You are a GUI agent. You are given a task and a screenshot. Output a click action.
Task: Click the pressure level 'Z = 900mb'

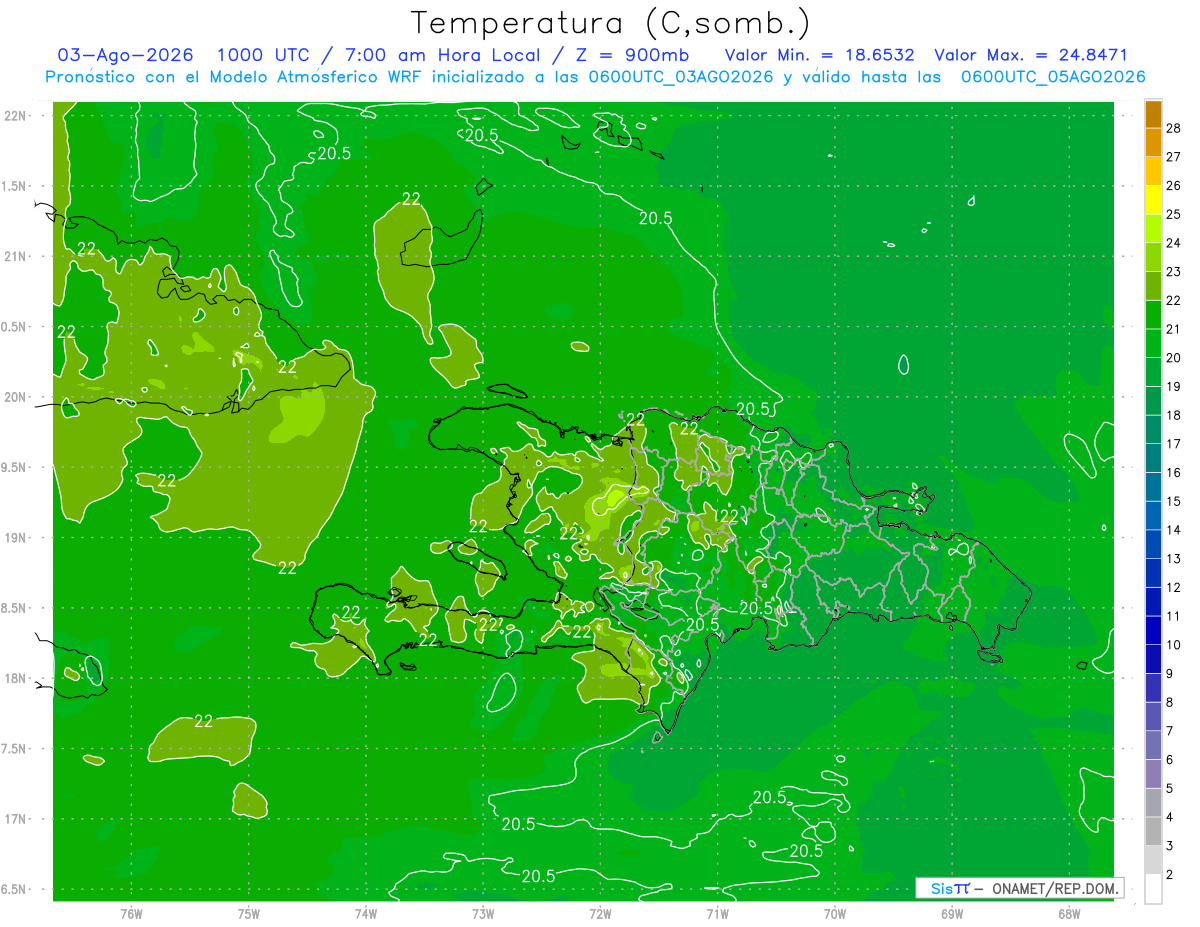coord(634,55)
